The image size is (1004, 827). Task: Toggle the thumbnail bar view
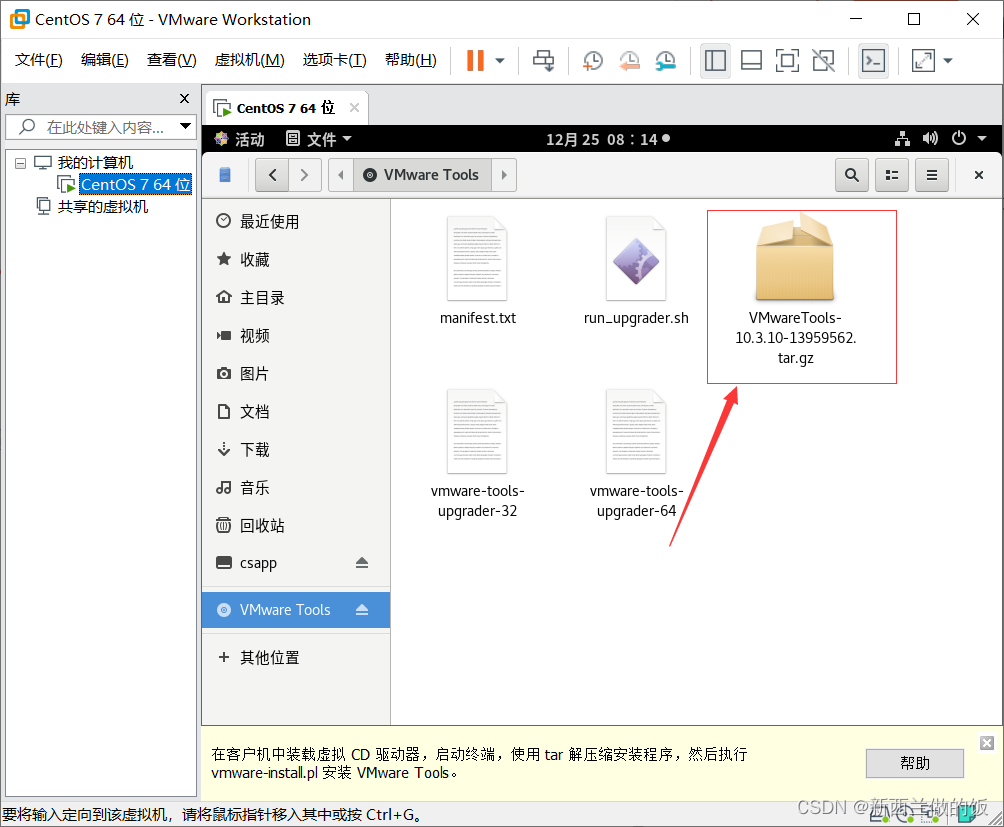tap(751, 61)
